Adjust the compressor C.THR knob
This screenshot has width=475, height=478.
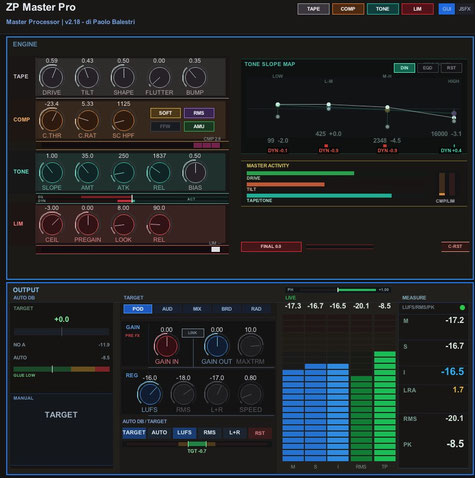point(52,120)
